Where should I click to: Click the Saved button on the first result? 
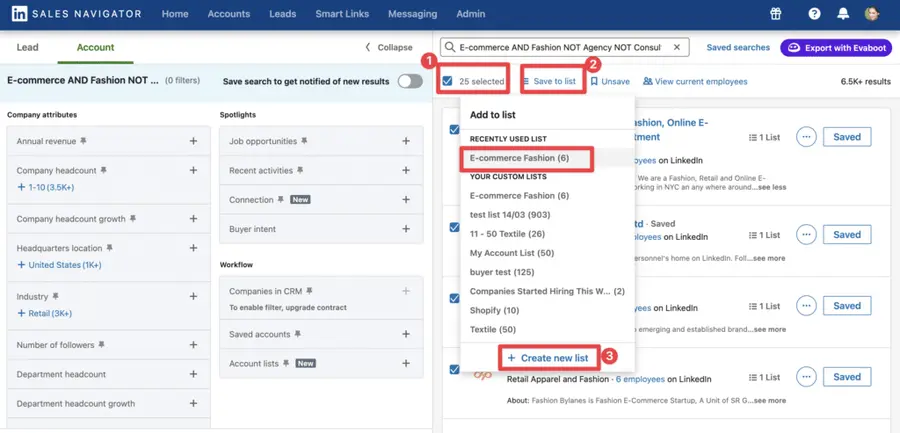847,137
